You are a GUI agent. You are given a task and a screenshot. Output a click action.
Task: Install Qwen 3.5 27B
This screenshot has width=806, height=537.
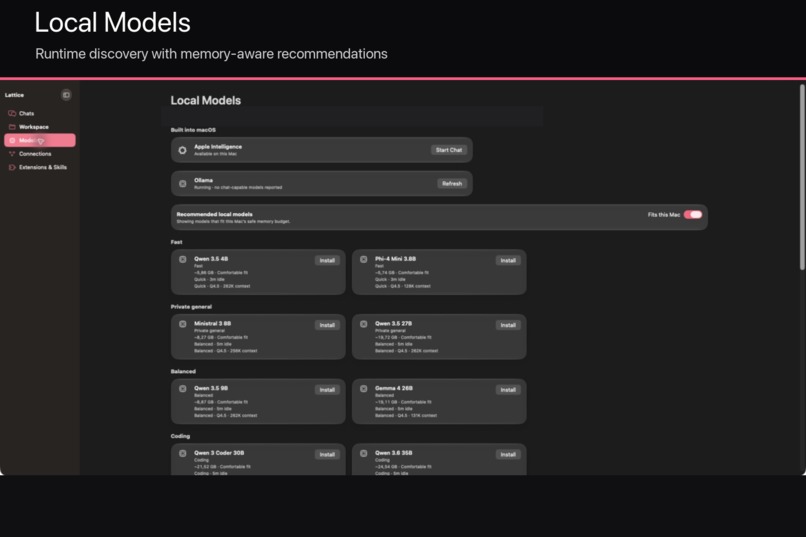(508, 325)
